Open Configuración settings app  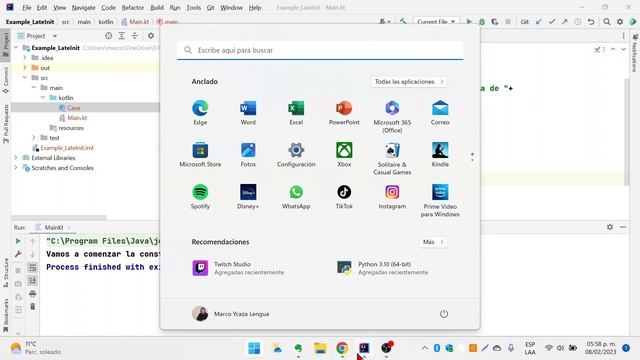tap(296, 155)
